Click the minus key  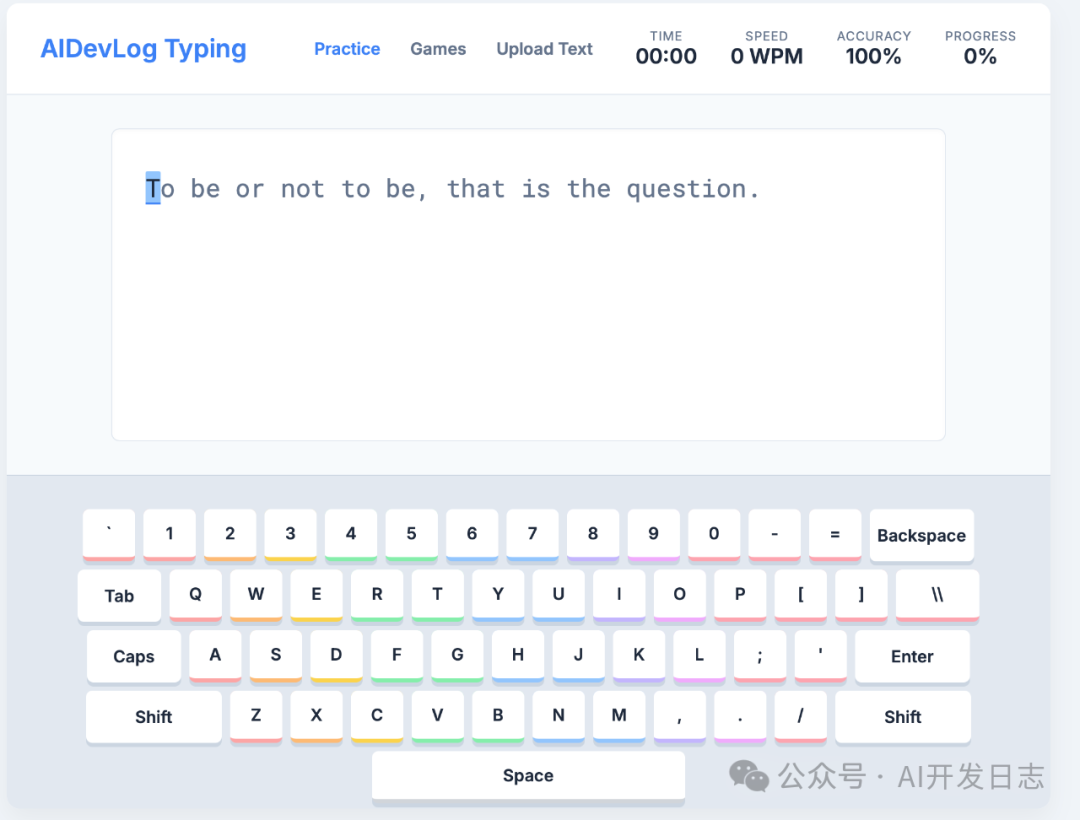pos(775,535)
